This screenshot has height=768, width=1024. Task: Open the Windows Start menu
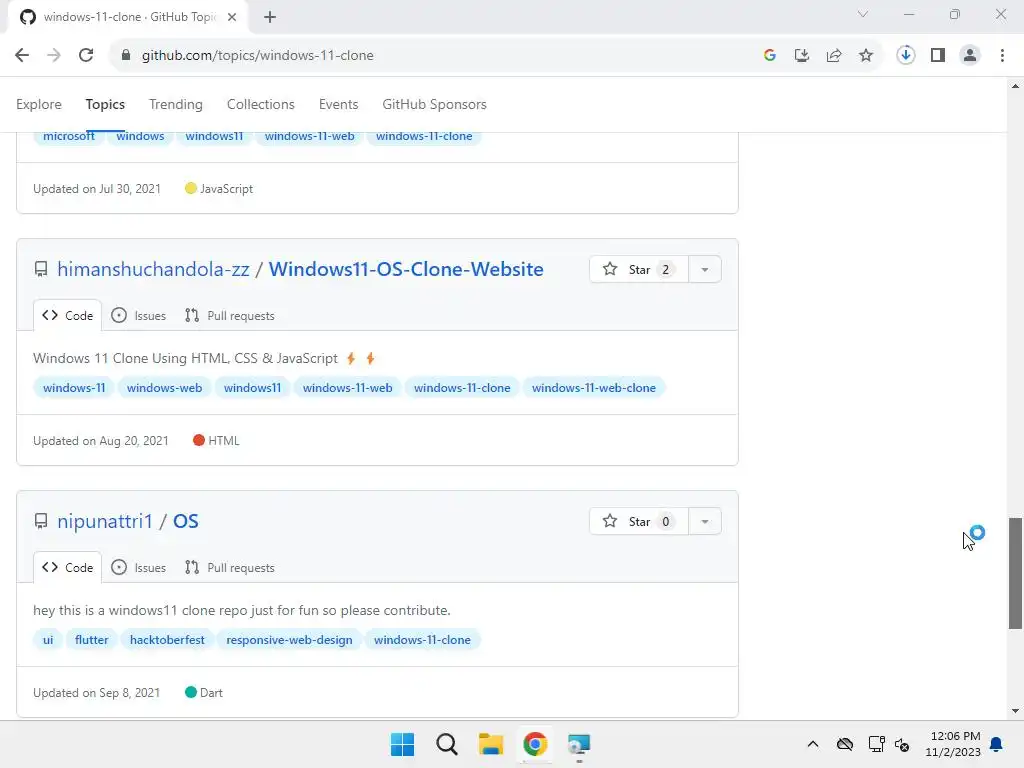[x=402, y=744]
